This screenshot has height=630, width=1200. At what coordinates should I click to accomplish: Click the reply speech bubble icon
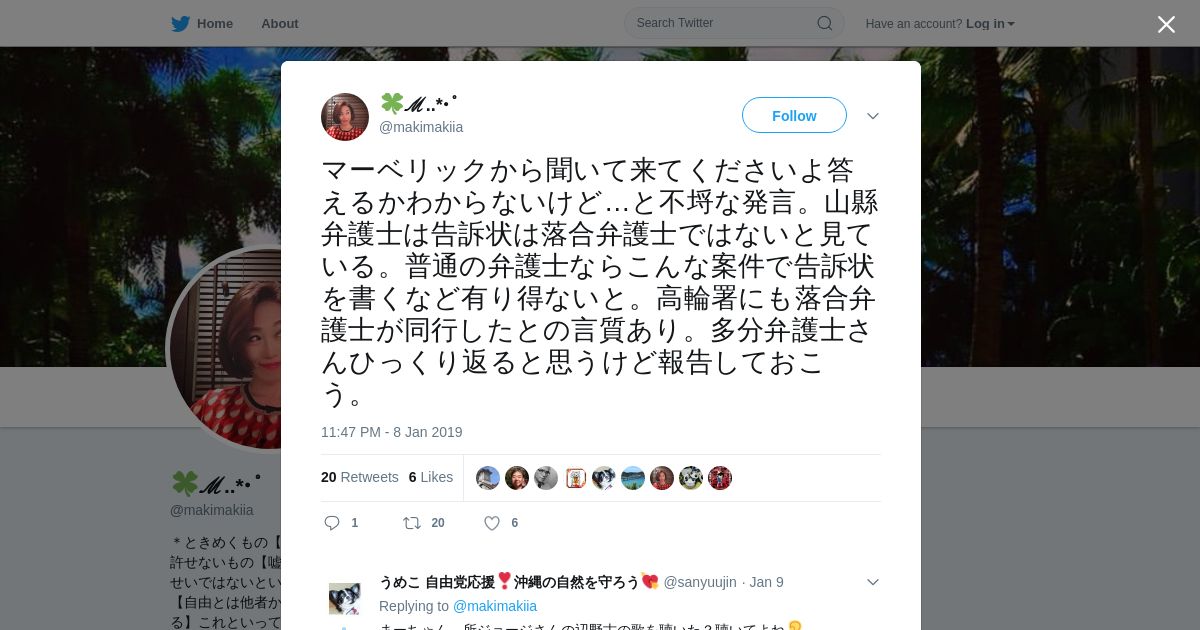point(332,523)
